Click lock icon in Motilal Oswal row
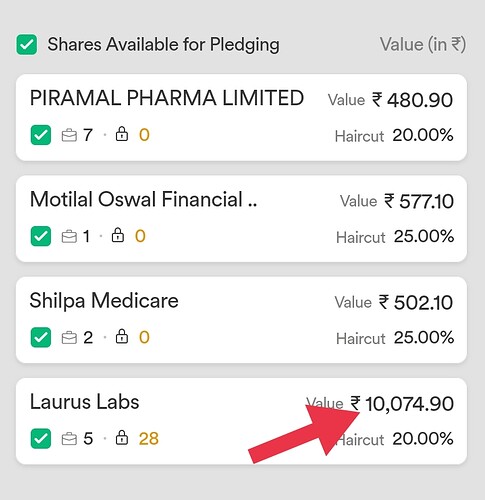 [x=118, y=235]
